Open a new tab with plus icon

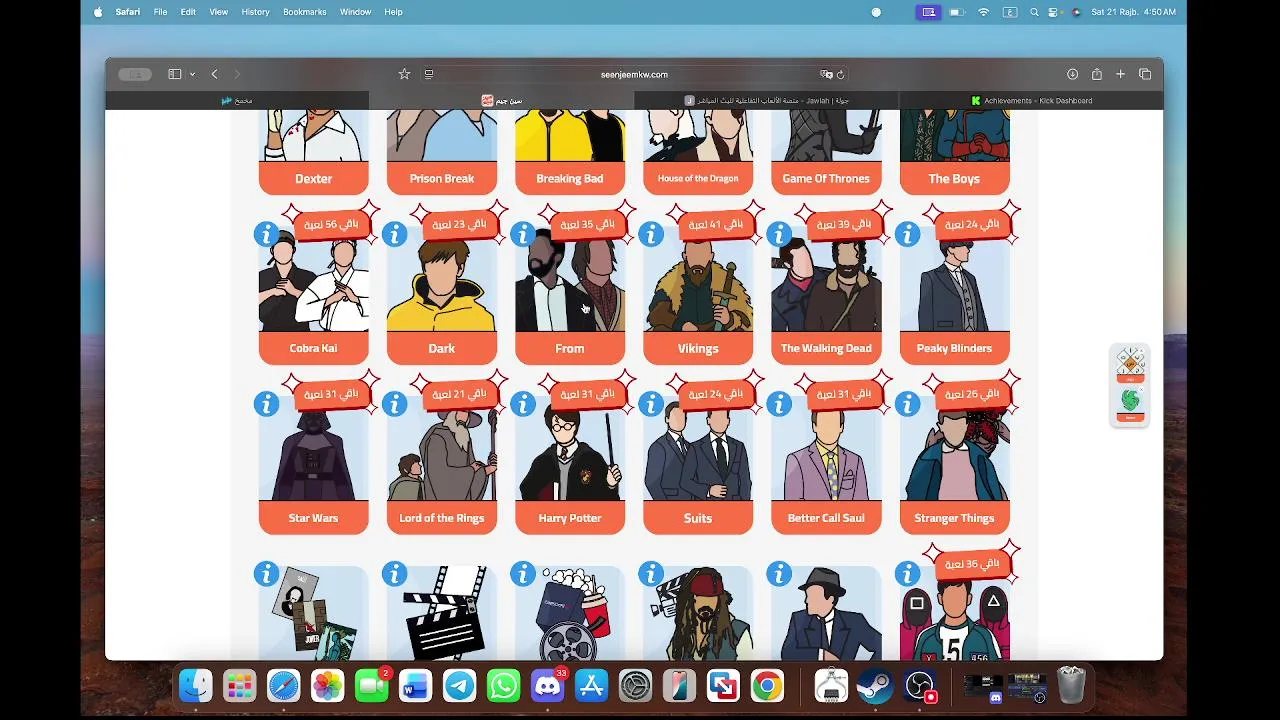[1121, 74]
